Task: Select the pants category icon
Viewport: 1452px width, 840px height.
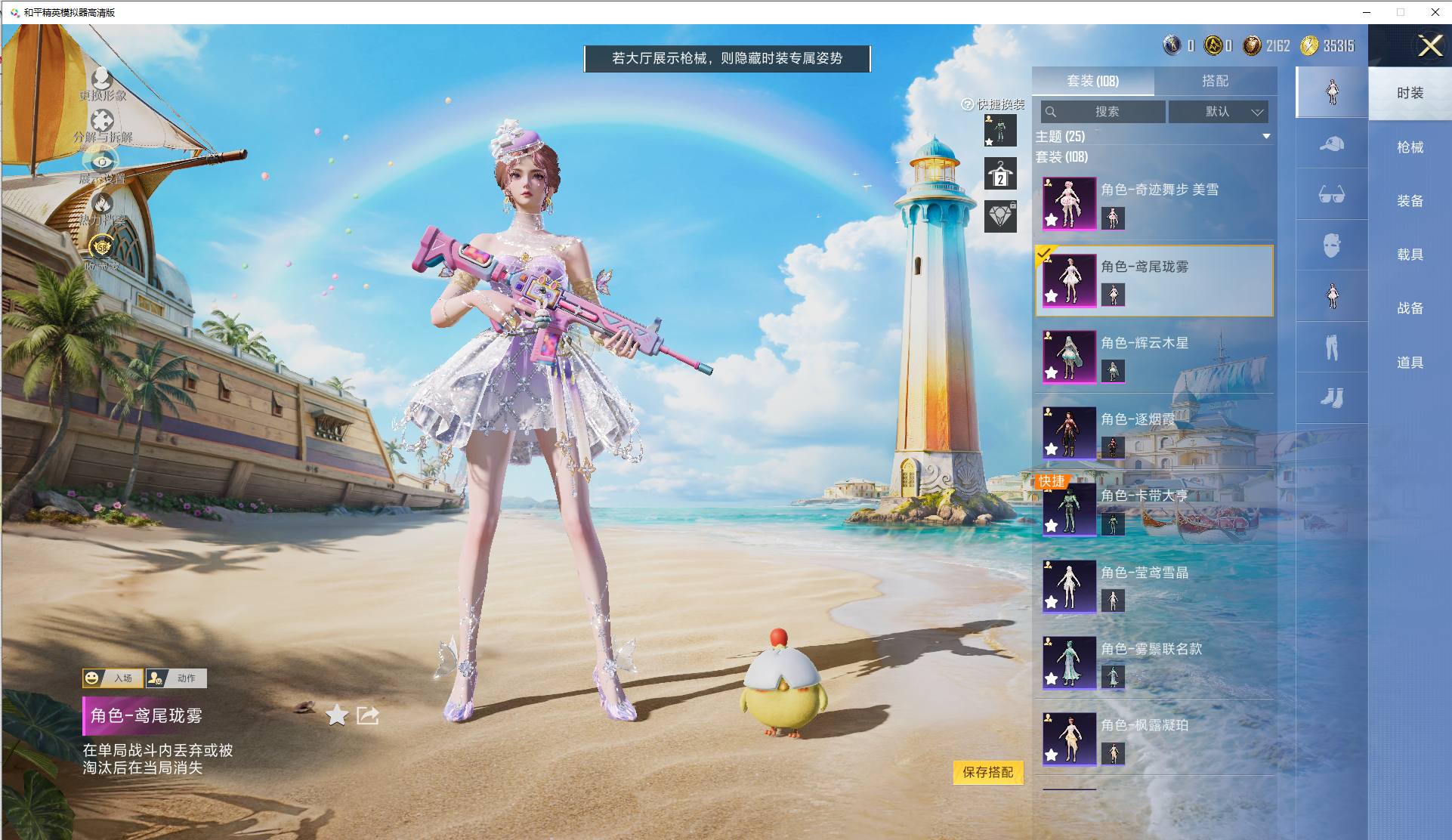Action: (x=1332, y=347)
